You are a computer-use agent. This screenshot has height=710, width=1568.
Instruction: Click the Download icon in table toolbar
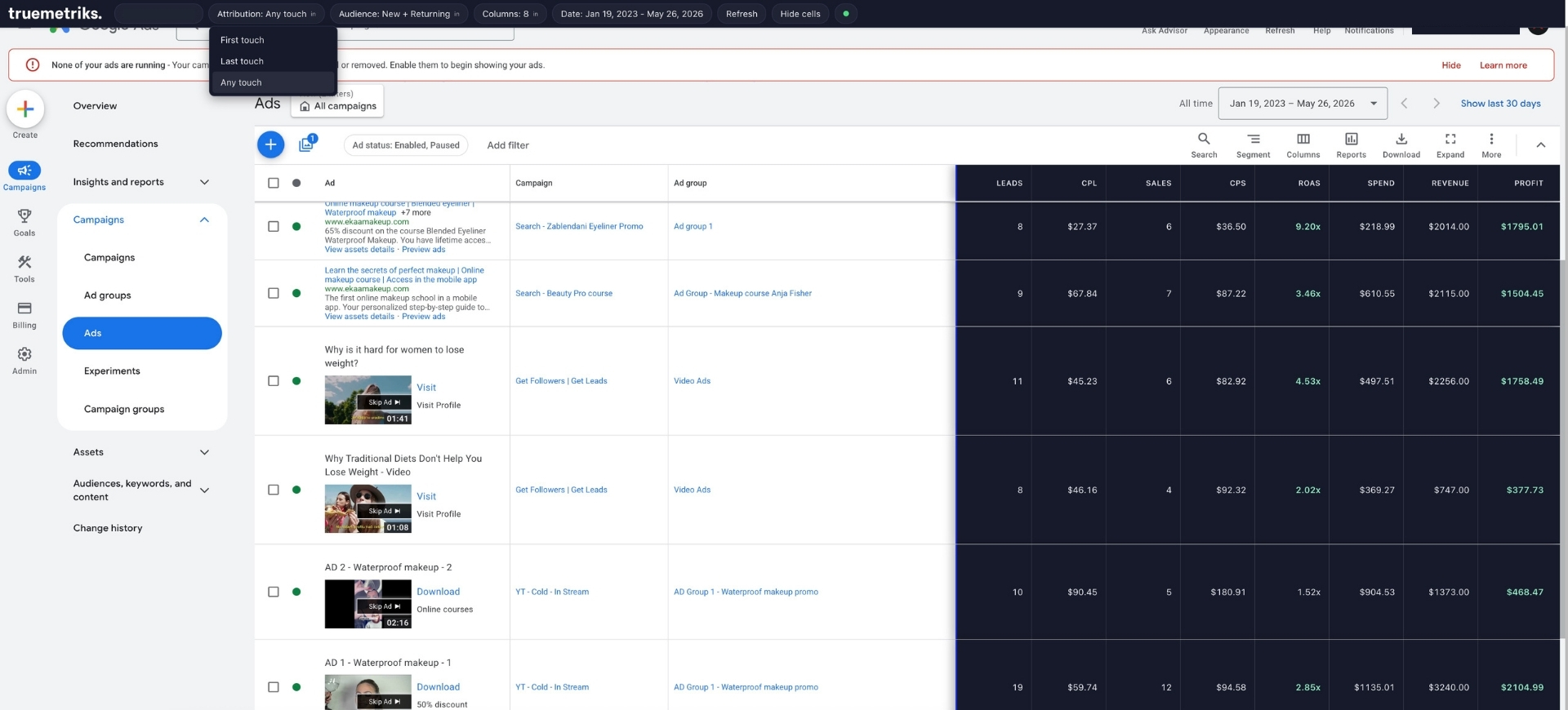1401,139
